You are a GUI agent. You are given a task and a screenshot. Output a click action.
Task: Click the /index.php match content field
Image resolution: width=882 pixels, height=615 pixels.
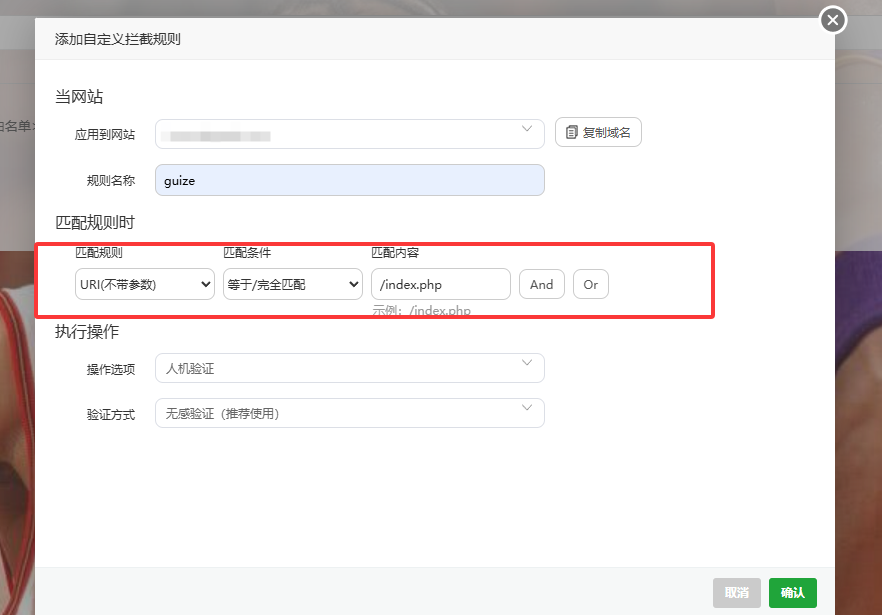click(440, 284)
